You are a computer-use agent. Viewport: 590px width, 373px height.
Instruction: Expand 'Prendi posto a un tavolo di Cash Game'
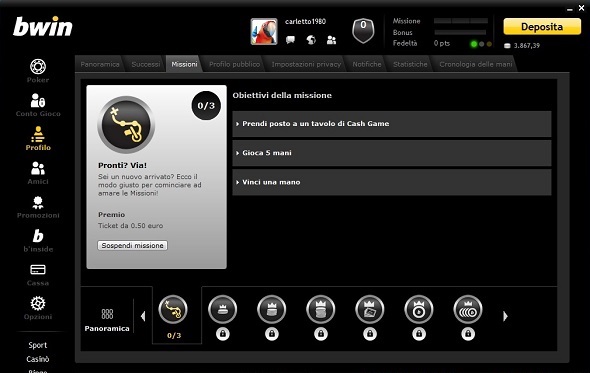click(392, 124)
